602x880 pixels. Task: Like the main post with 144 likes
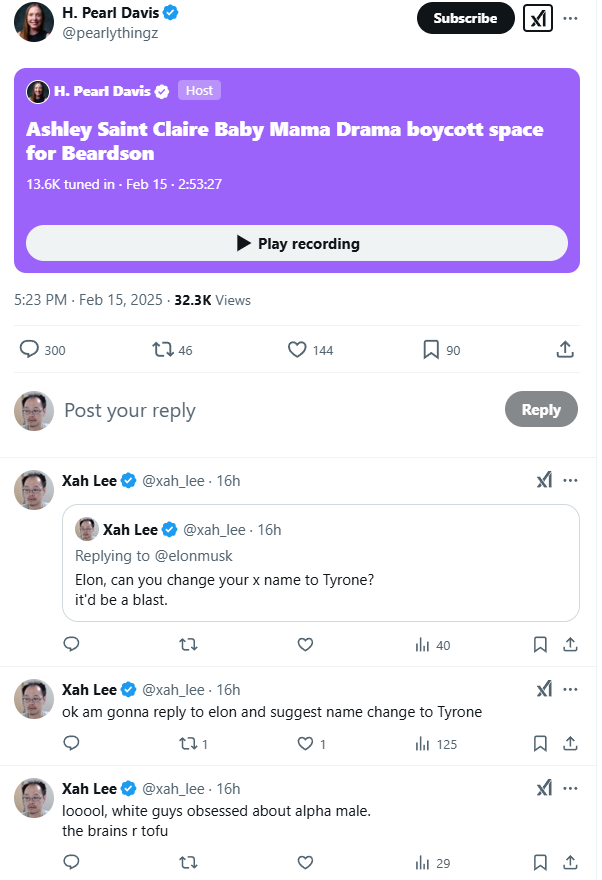297,350
